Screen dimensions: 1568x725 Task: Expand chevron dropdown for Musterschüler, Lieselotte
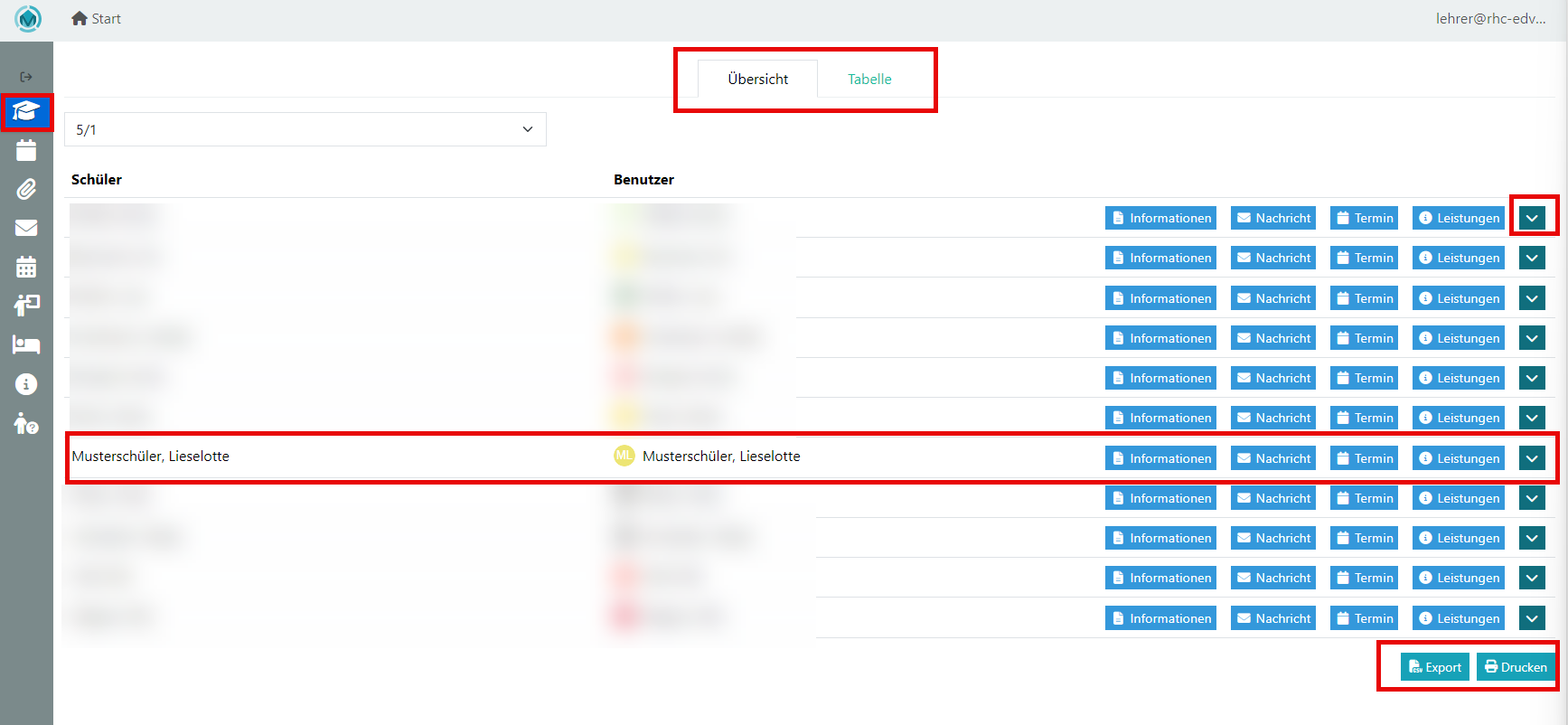1532,458
